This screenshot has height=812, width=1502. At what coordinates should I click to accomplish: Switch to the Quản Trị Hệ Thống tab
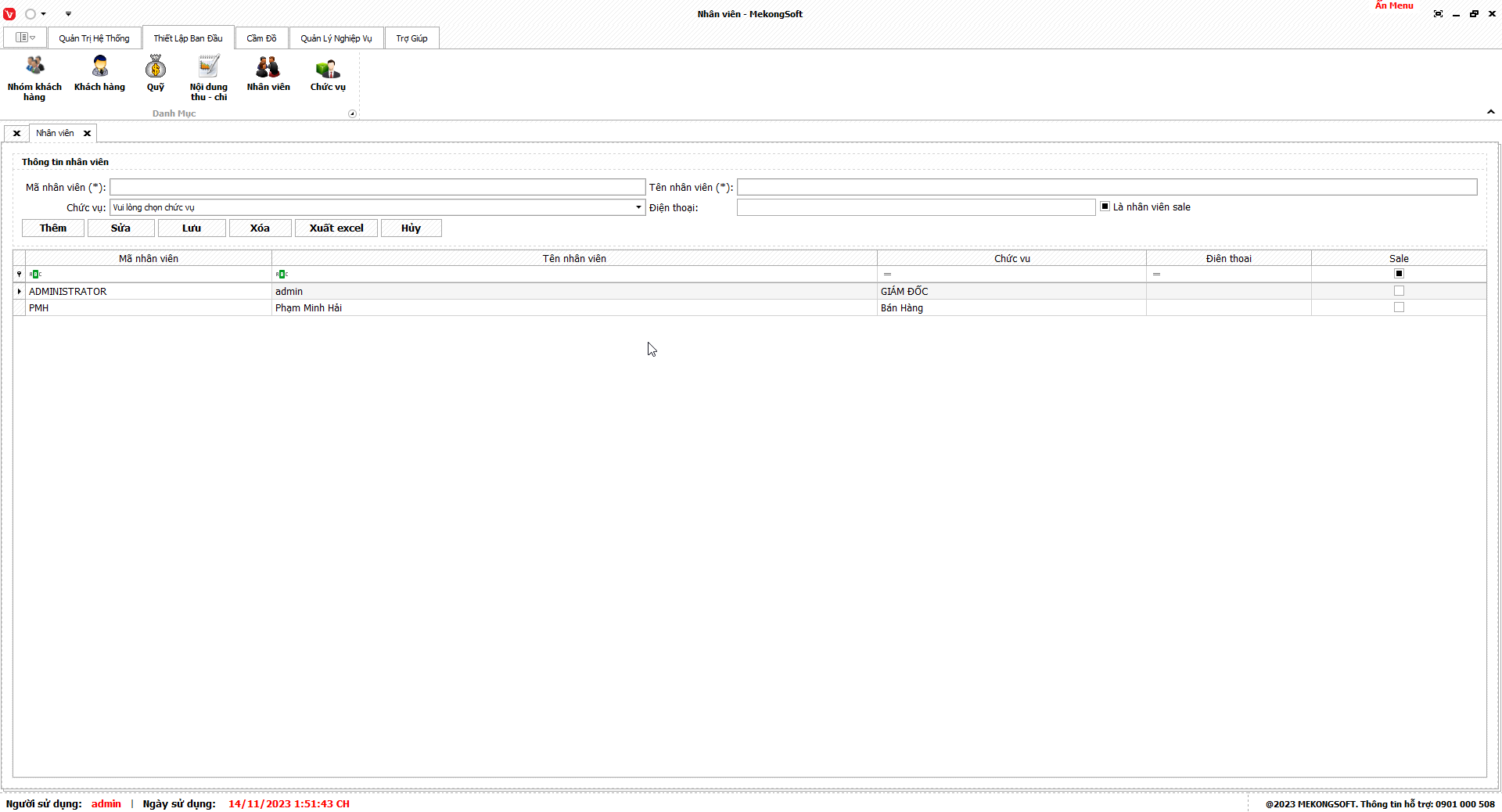click(94, 38)
